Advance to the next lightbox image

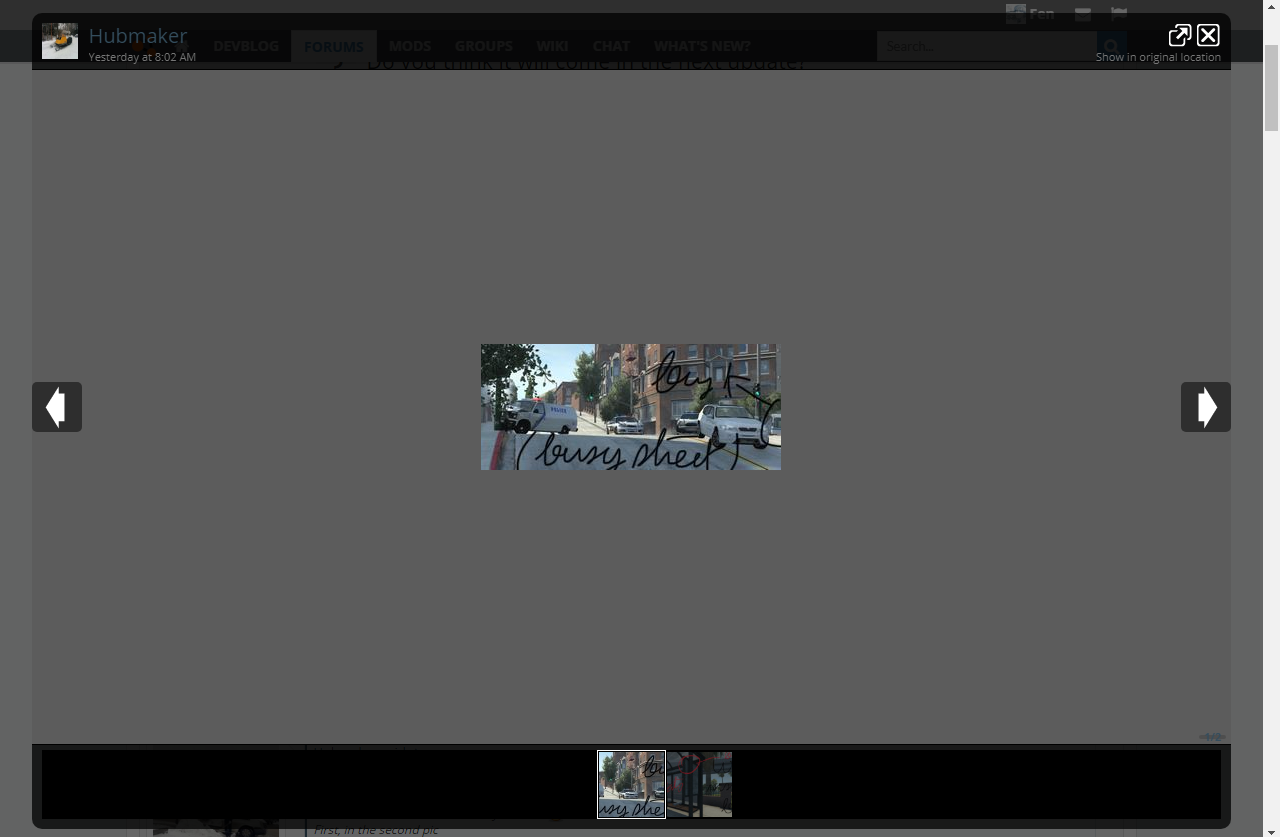pyautogui.click(x=1206, y=407)
